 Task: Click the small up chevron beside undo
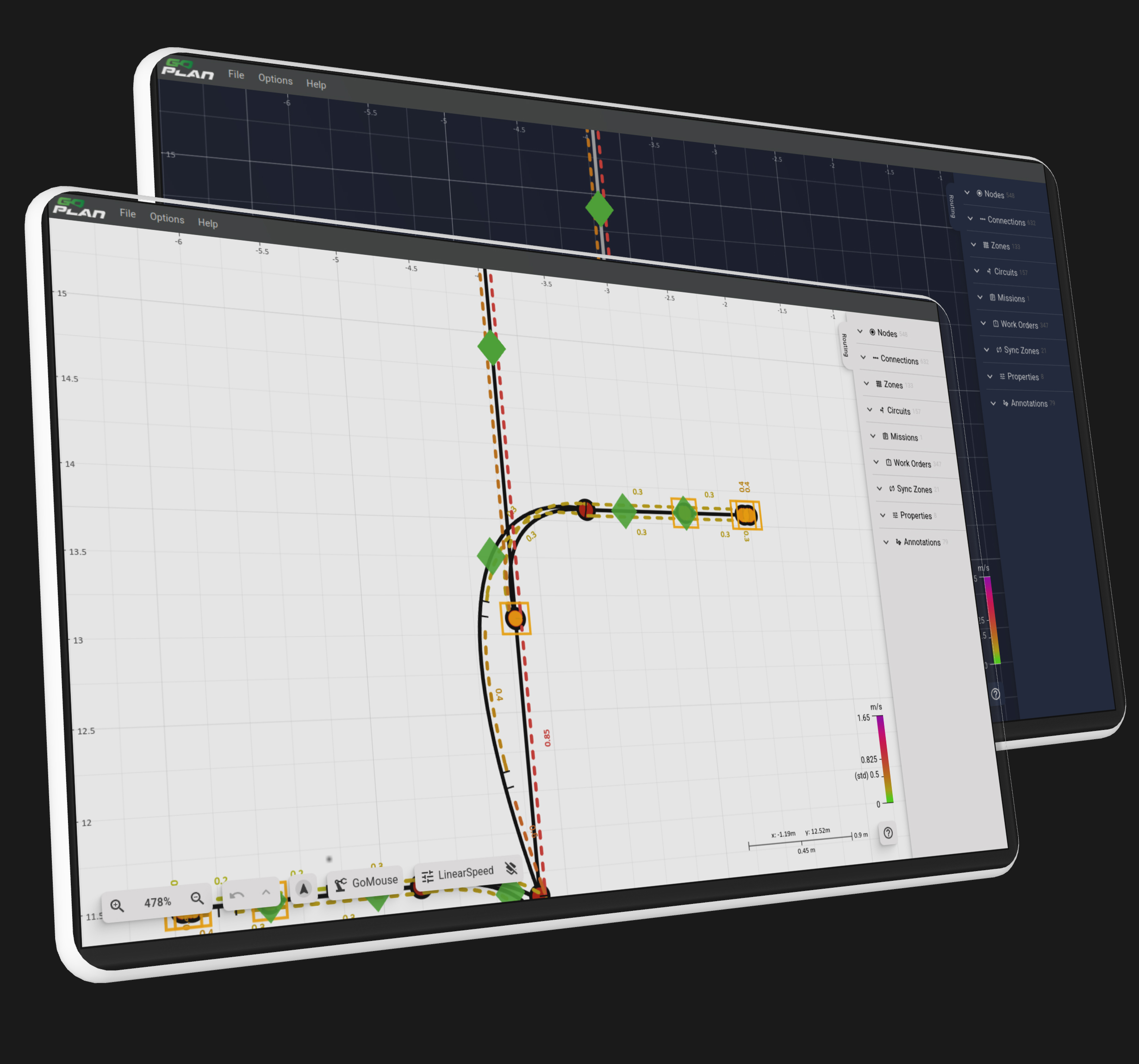click(x=266, y=892)
